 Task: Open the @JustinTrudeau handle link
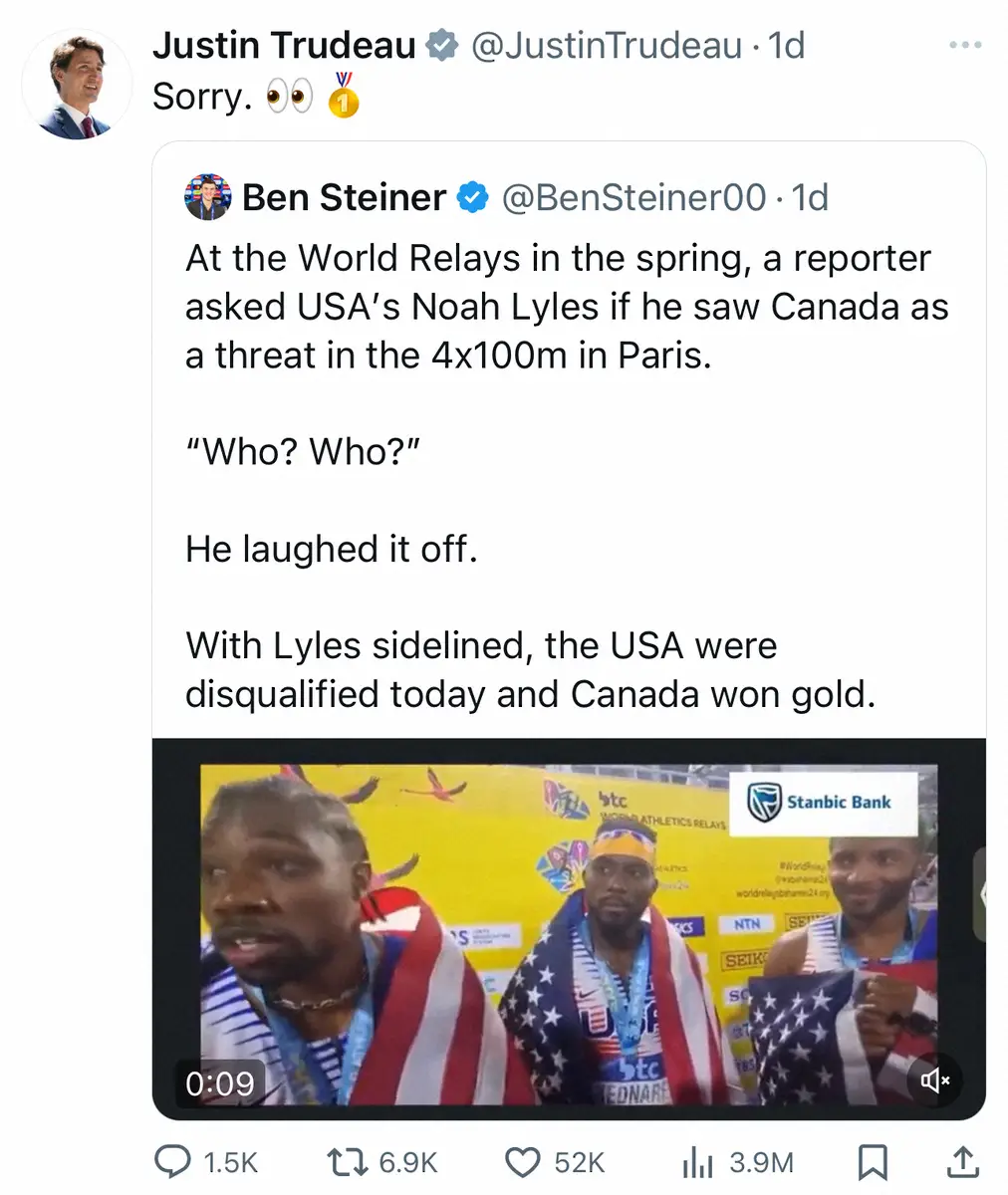click(606, 46)
